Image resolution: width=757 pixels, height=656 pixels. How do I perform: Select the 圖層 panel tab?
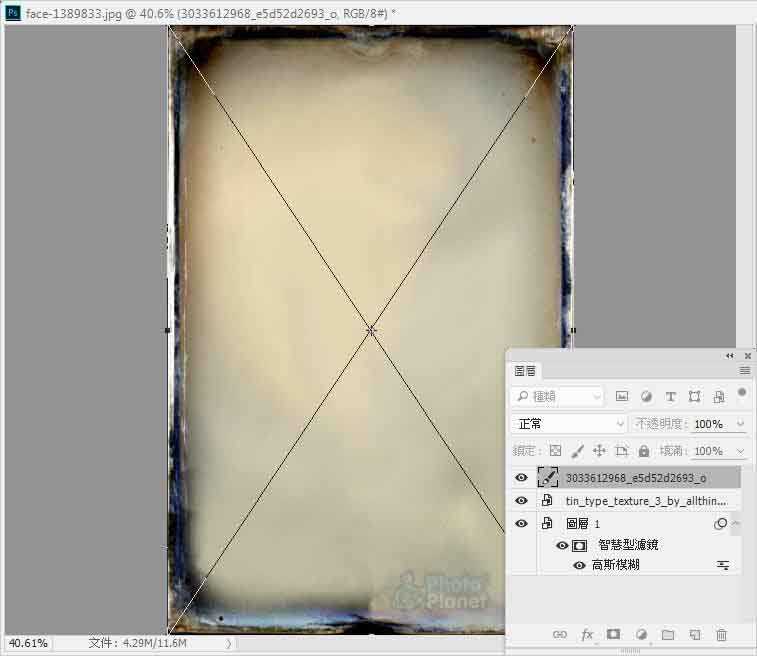(x=525, y=371)
